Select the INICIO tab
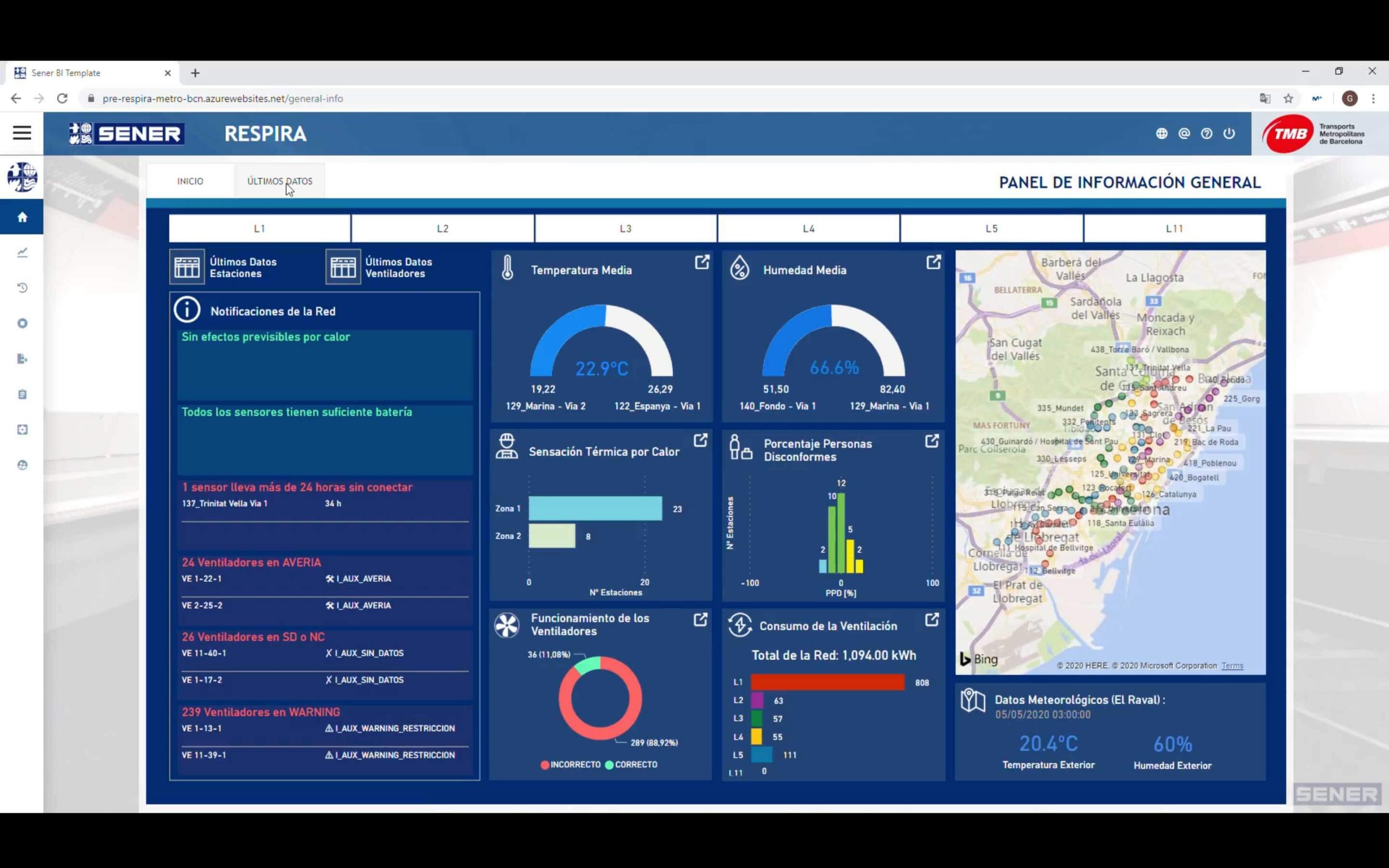 [190, 181]
